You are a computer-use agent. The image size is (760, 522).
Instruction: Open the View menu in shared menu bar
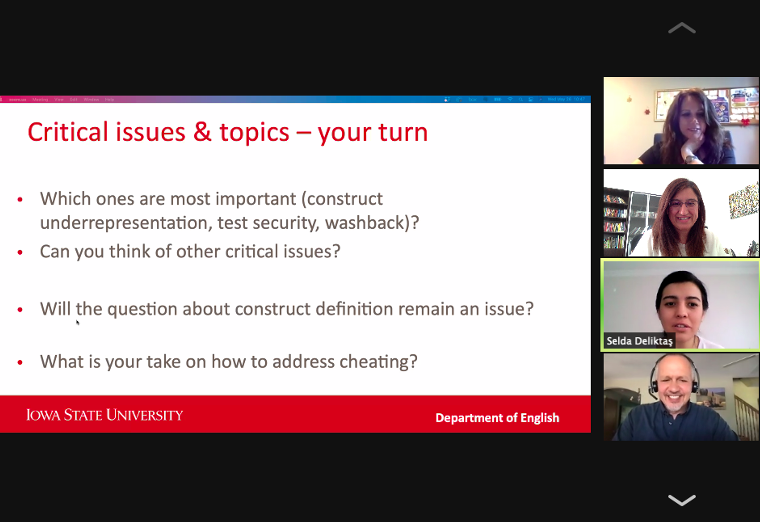[59, 99]
